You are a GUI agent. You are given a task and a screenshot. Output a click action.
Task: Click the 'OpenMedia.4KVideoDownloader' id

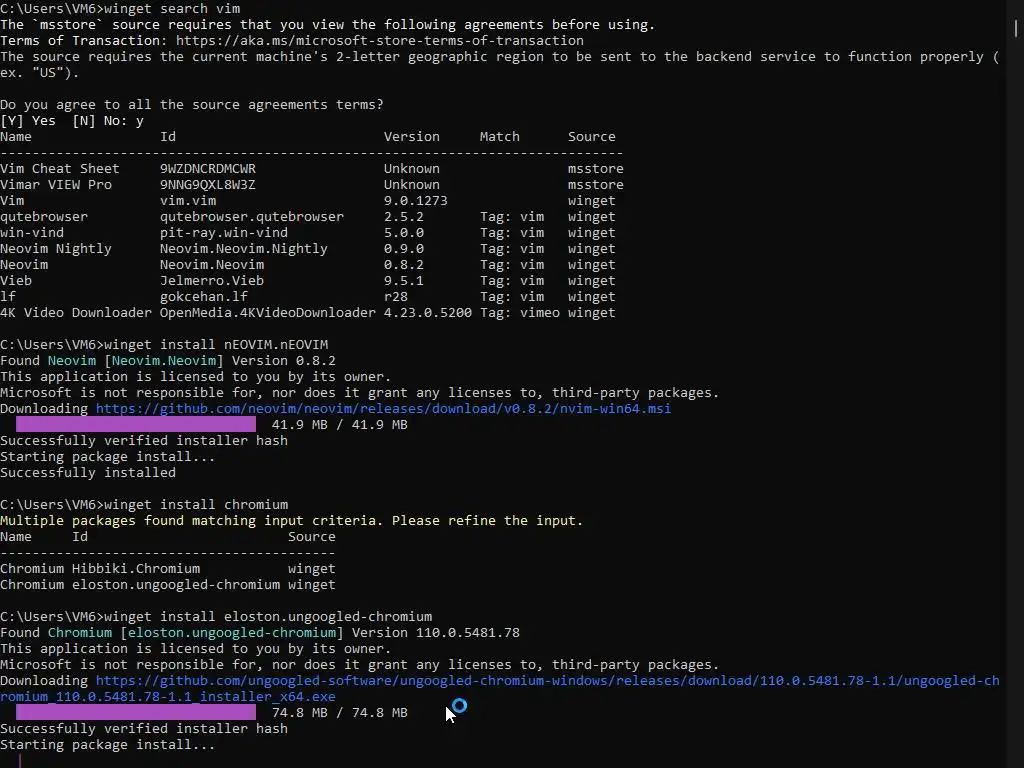(268, 313)
